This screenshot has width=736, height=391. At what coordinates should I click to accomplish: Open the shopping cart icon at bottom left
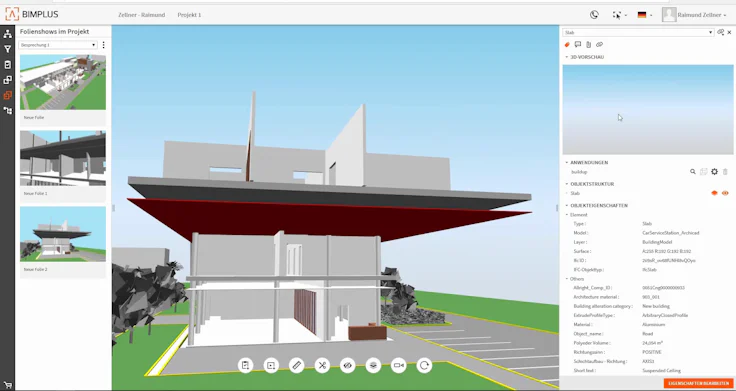(x=8, y=383)
